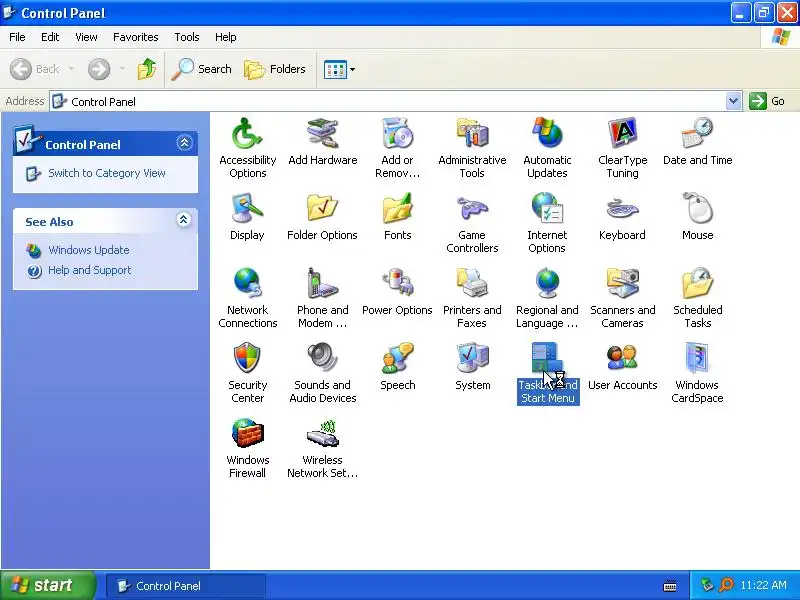Select Printers and Faxes icon
Image resolution: width=800 pixels, height=600 pixels.
(472, 283)
